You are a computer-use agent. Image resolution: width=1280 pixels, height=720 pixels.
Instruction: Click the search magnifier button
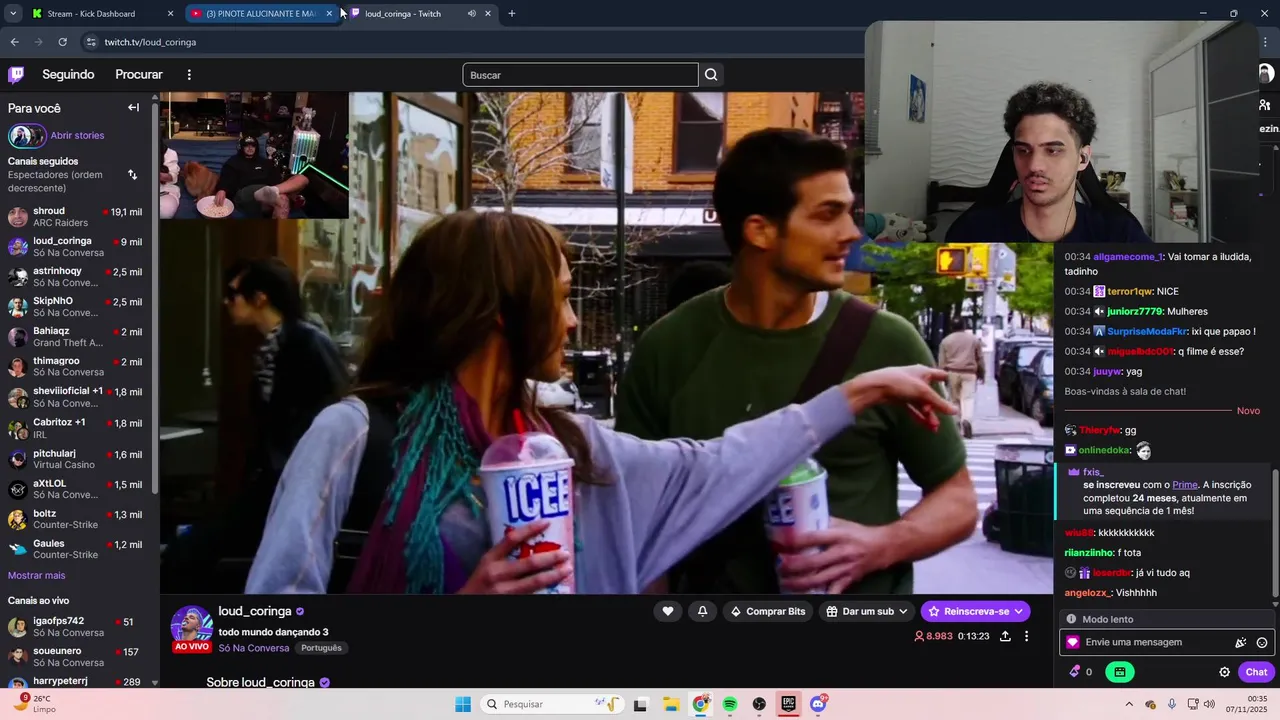(x=711, y=75)
